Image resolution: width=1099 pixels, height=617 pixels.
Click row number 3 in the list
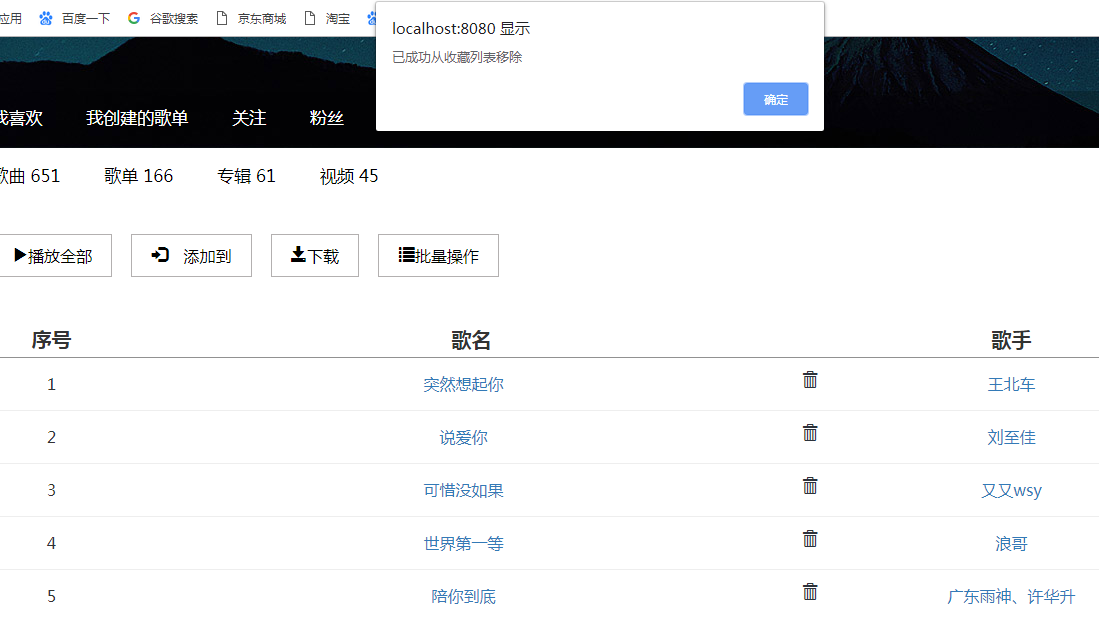pyautogui.click(x=51, y=490)
